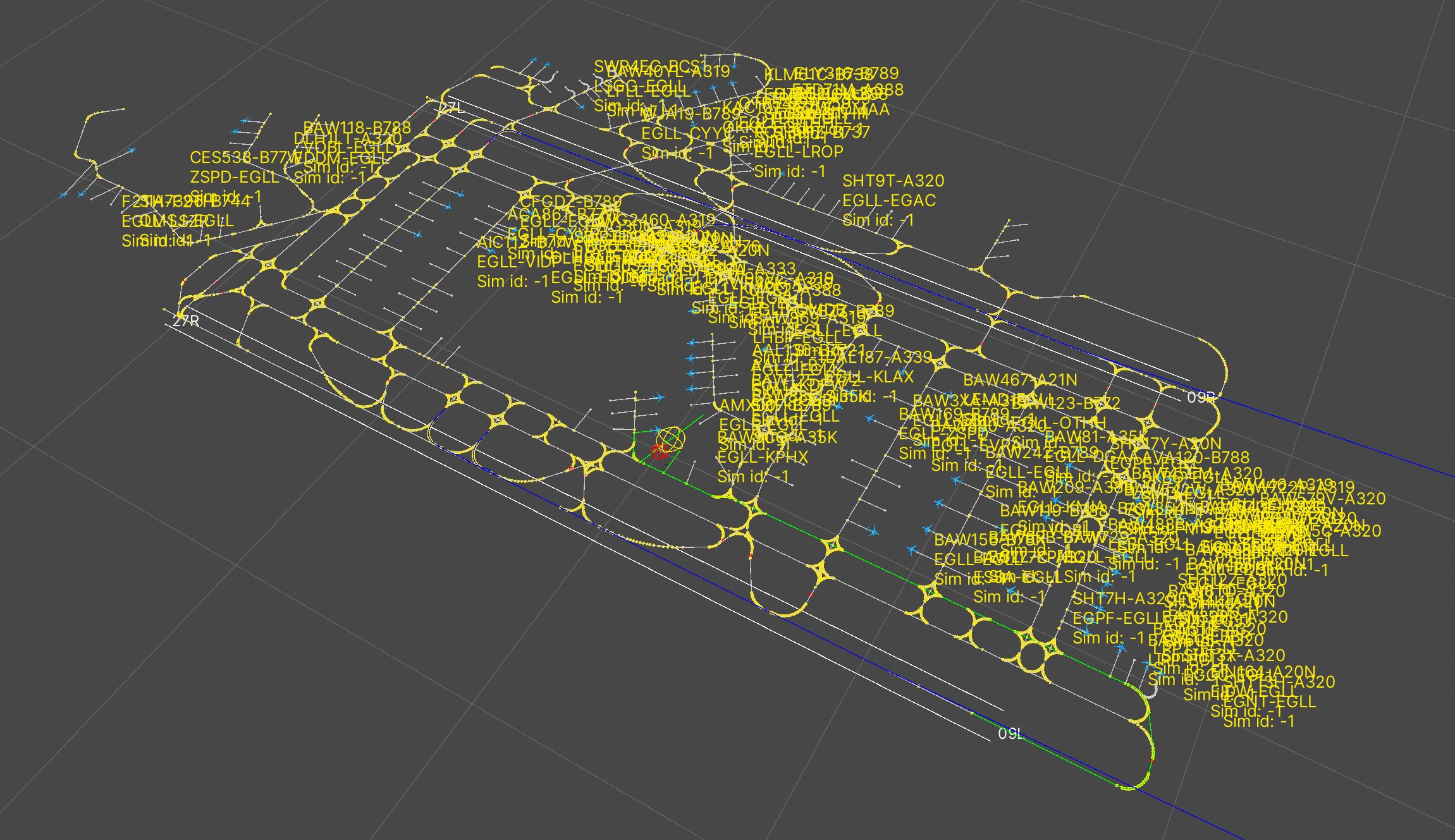Select the 09R runway label
Image resolution: width=1455 pixels, height=840 pixels.
[x=1200, y=397]
